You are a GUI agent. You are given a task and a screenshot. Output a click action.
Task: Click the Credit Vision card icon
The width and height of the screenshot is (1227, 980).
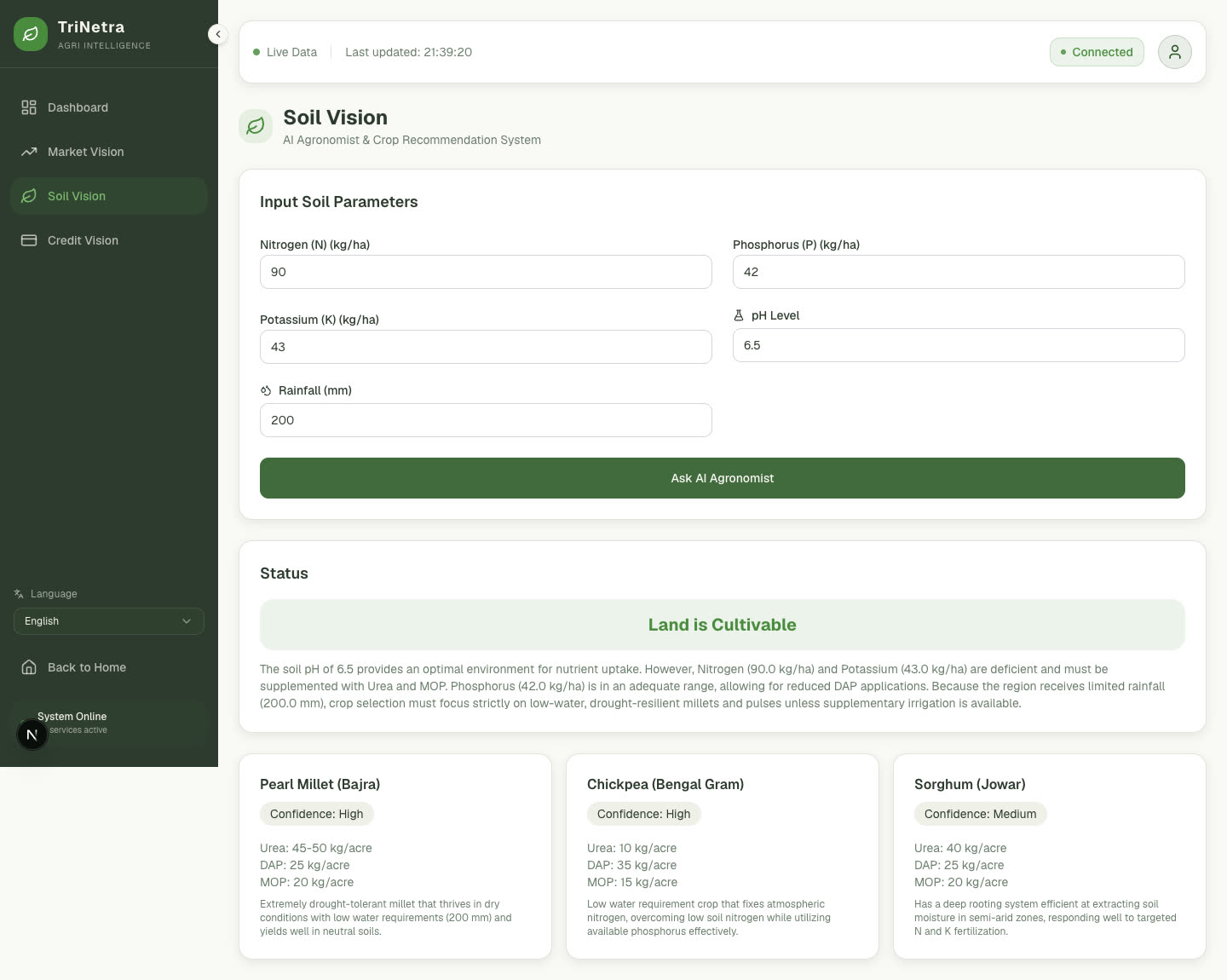29,240
